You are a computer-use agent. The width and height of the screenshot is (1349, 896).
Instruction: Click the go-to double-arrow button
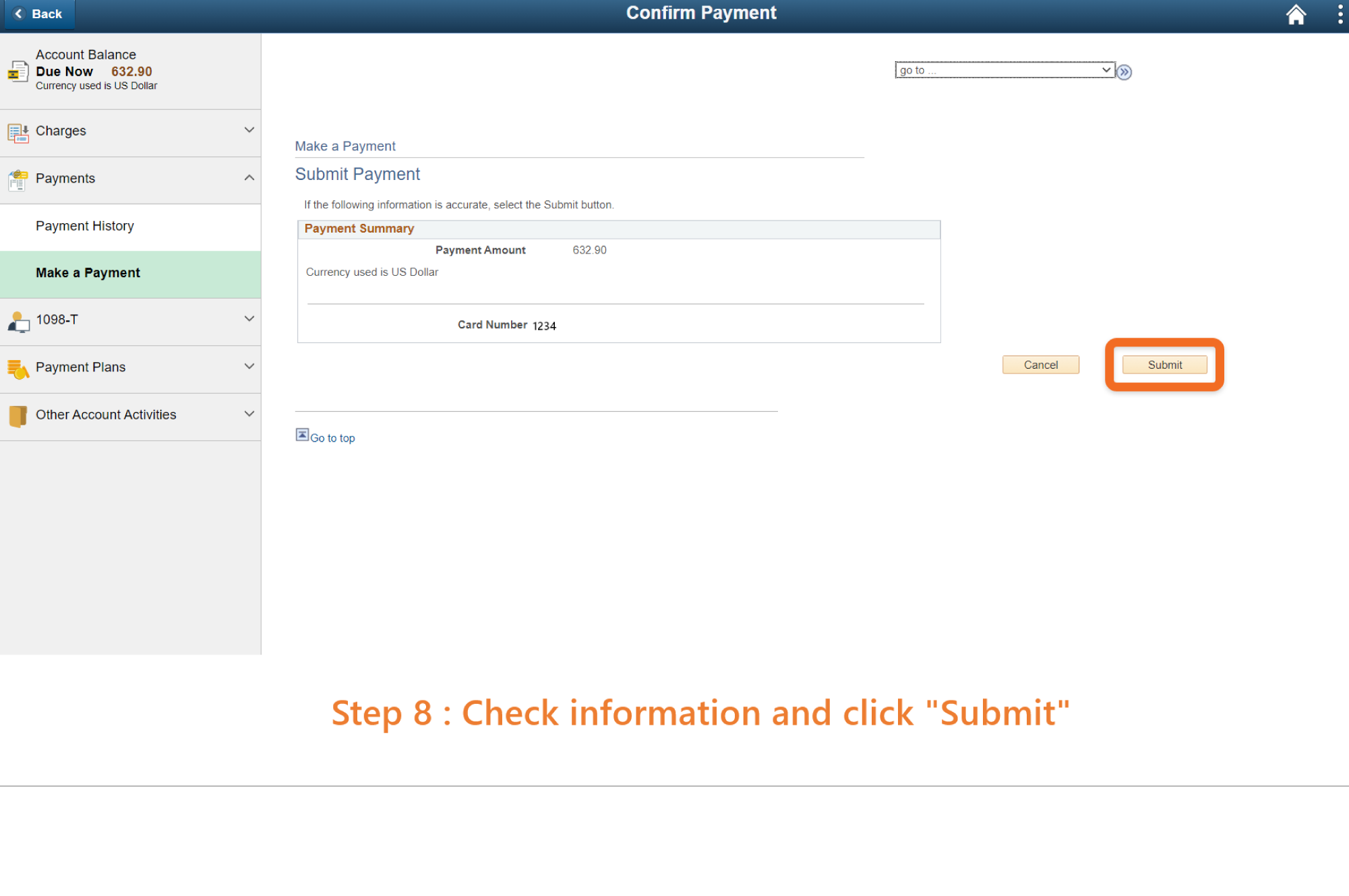click(x=1124, y=71)
